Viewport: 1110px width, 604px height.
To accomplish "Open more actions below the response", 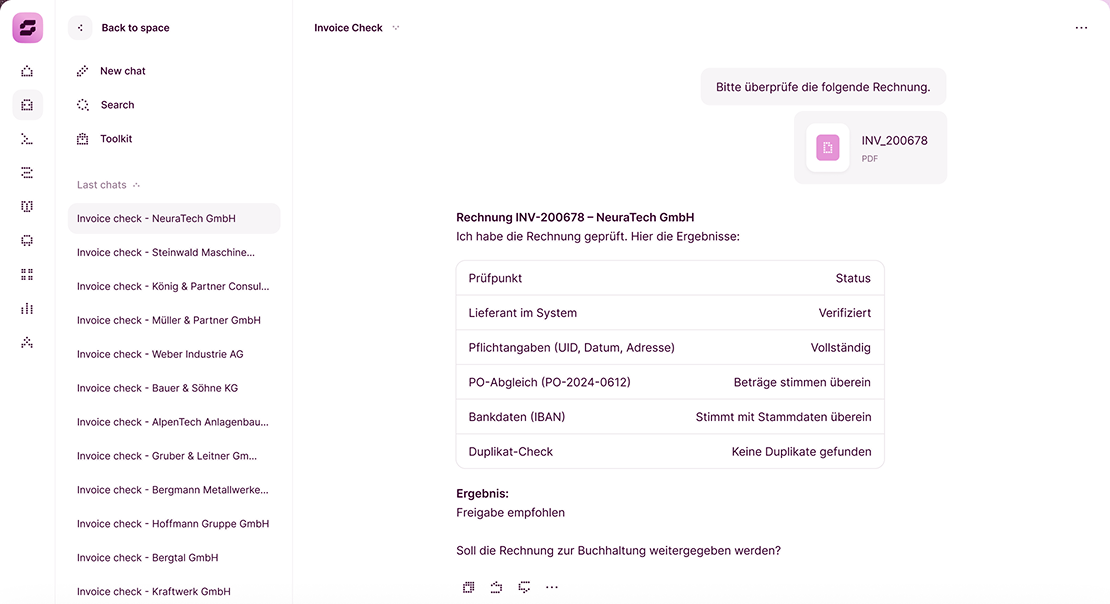I will click(x=552, y=587).
